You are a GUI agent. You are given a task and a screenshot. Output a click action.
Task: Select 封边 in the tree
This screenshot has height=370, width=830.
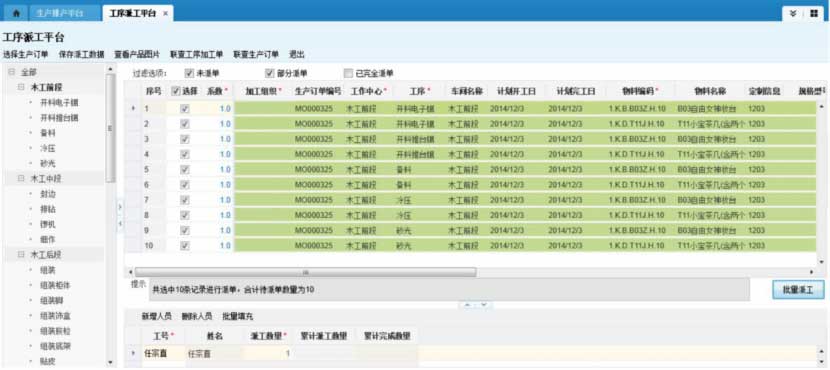[48, 194]
